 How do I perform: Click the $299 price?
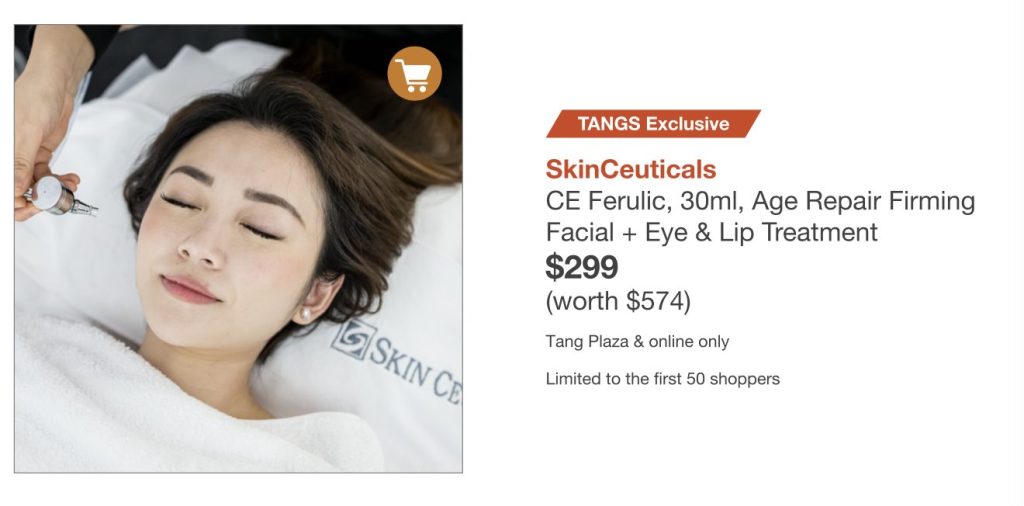click(582, 266)
